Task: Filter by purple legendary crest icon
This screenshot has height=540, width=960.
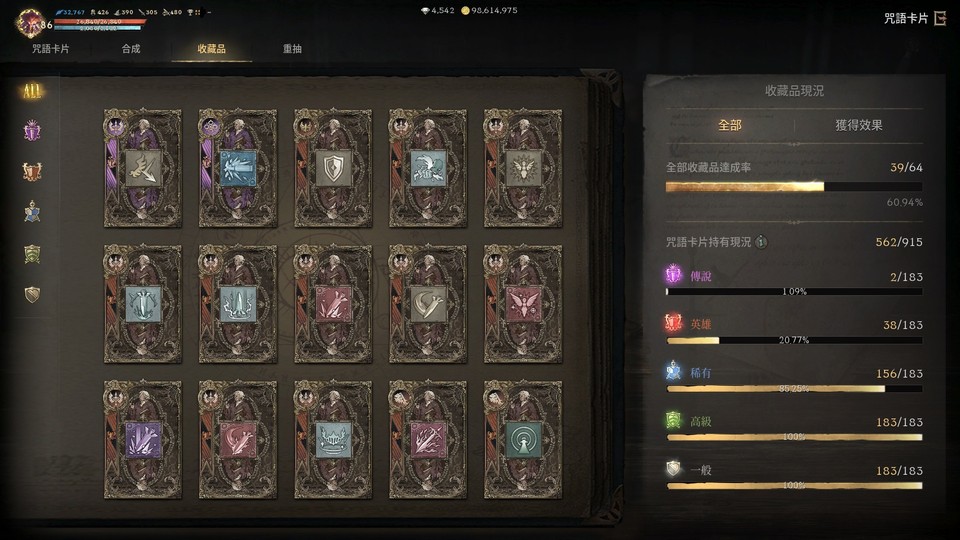Action: [x=32, y=131]
